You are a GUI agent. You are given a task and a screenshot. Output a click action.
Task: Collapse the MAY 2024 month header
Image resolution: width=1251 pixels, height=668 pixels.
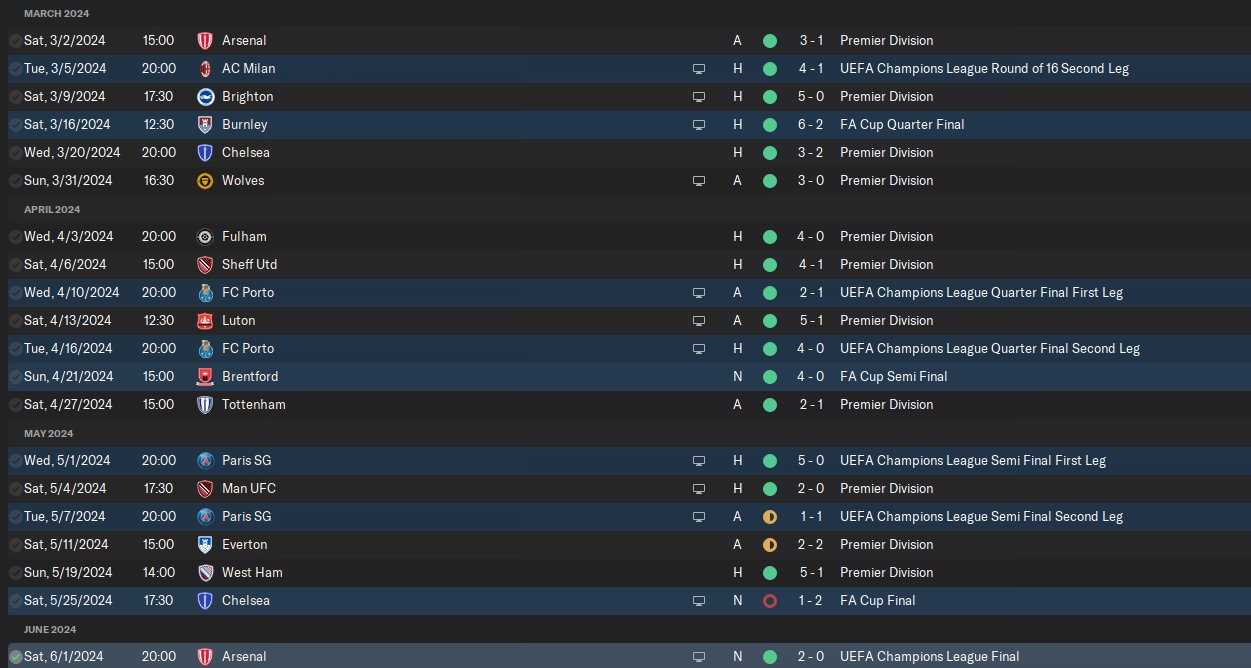49,434
